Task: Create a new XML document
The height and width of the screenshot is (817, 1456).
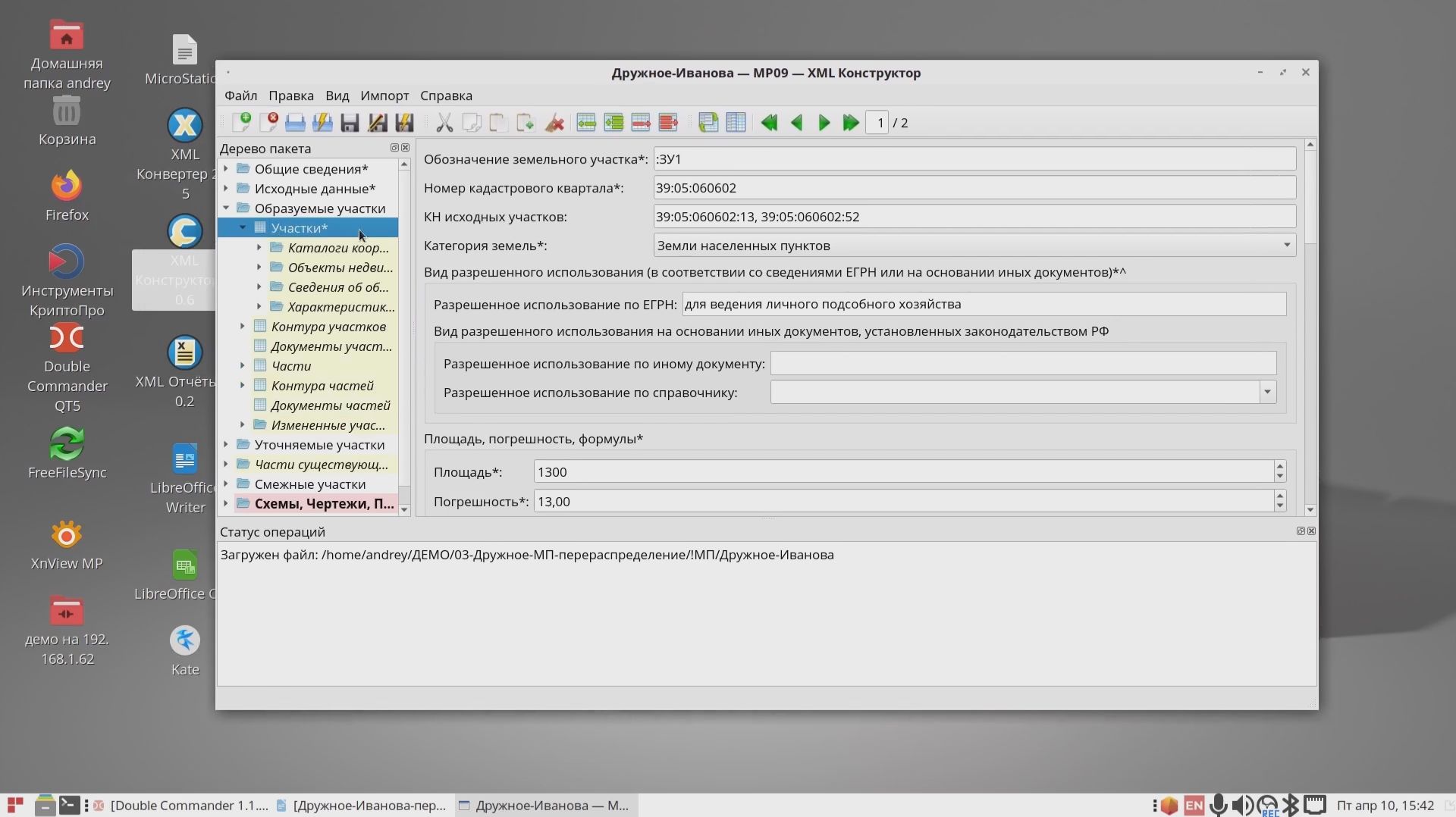Action: pyautogui.click(x=243, y=122)
